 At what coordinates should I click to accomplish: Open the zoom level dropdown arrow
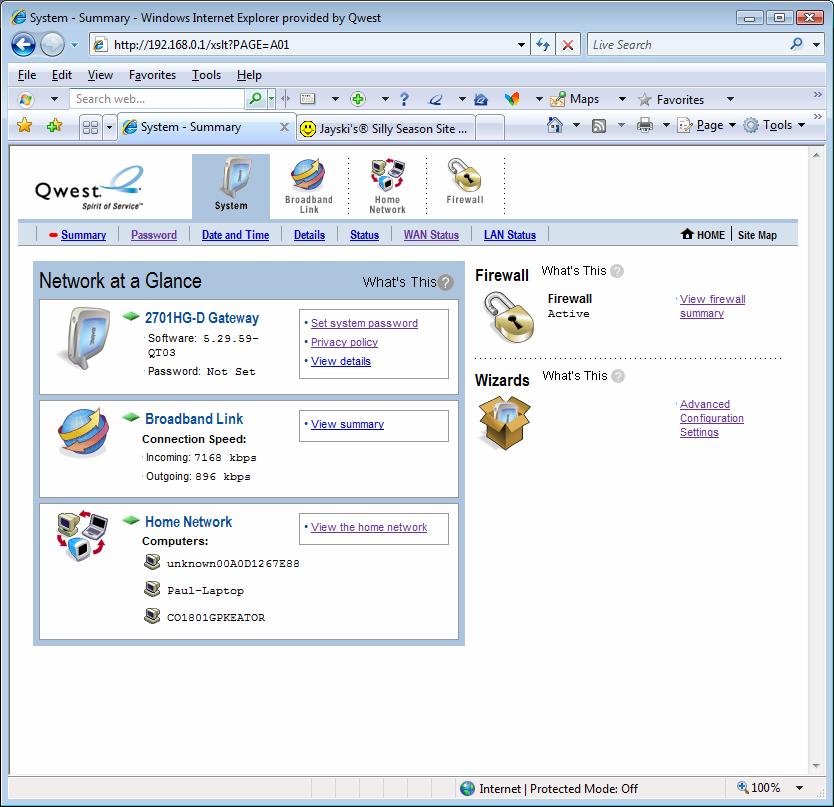[799, 788]
